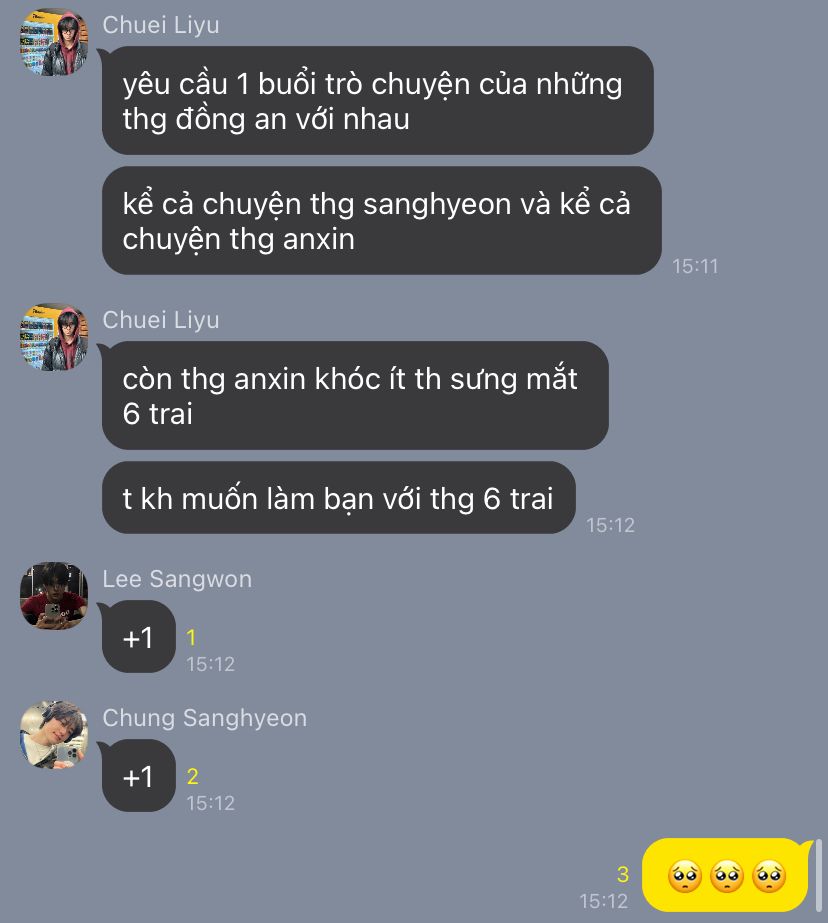Image resolution: width=828 pixels, height=923 pixels.
Task: Select message 'còn thg anxin khóc ít'
Action: click(355, 396)
